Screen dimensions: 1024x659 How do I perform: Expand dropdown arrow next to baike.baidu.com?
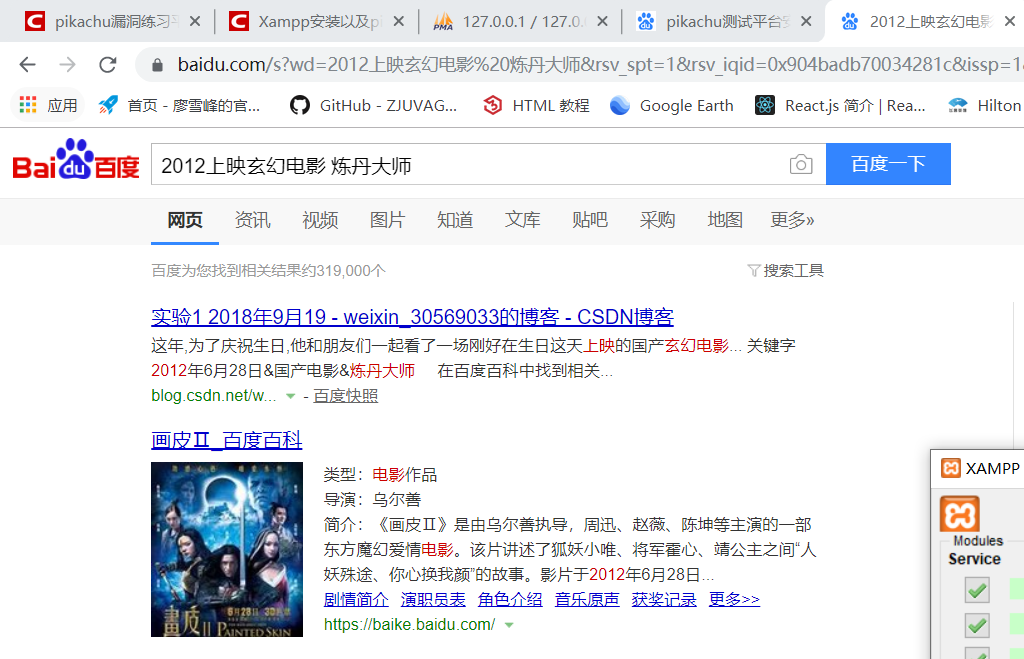[x=509, y=625]
